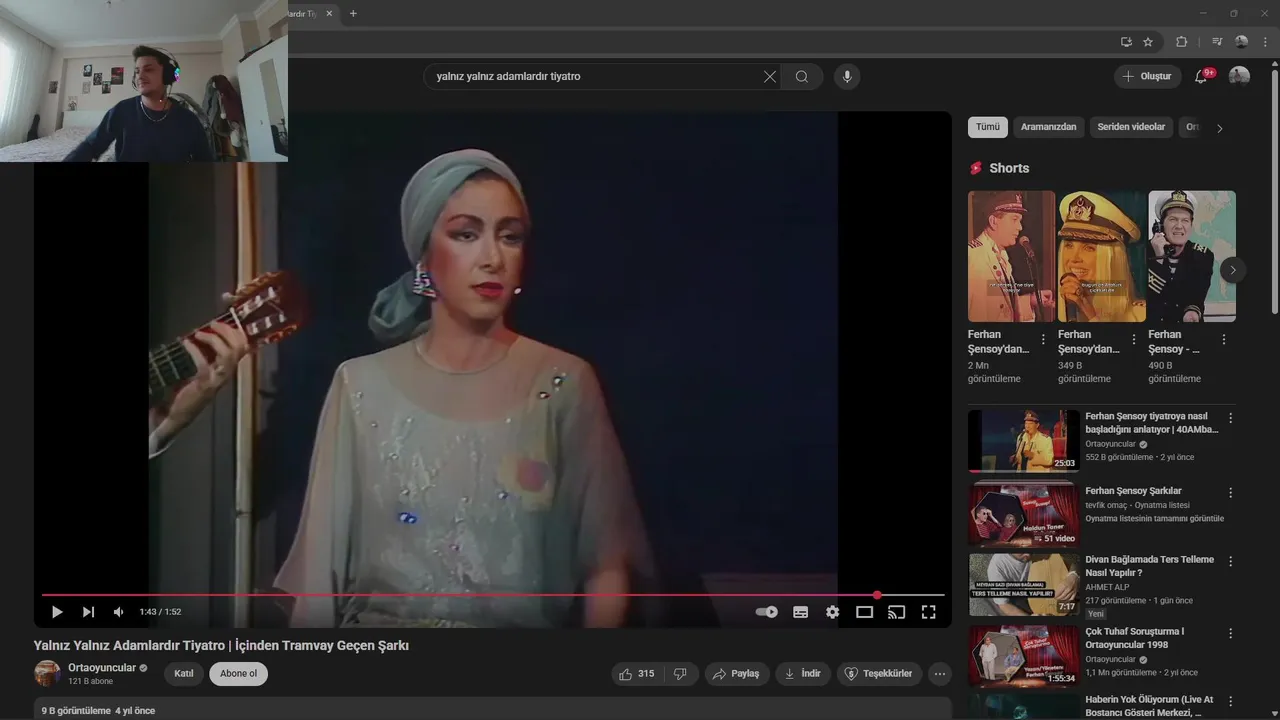Open menu for Ferhan Şensoy Şarkılar playlist
The height and width of the screenshot is (720, 1280).
click(1230, 491)
